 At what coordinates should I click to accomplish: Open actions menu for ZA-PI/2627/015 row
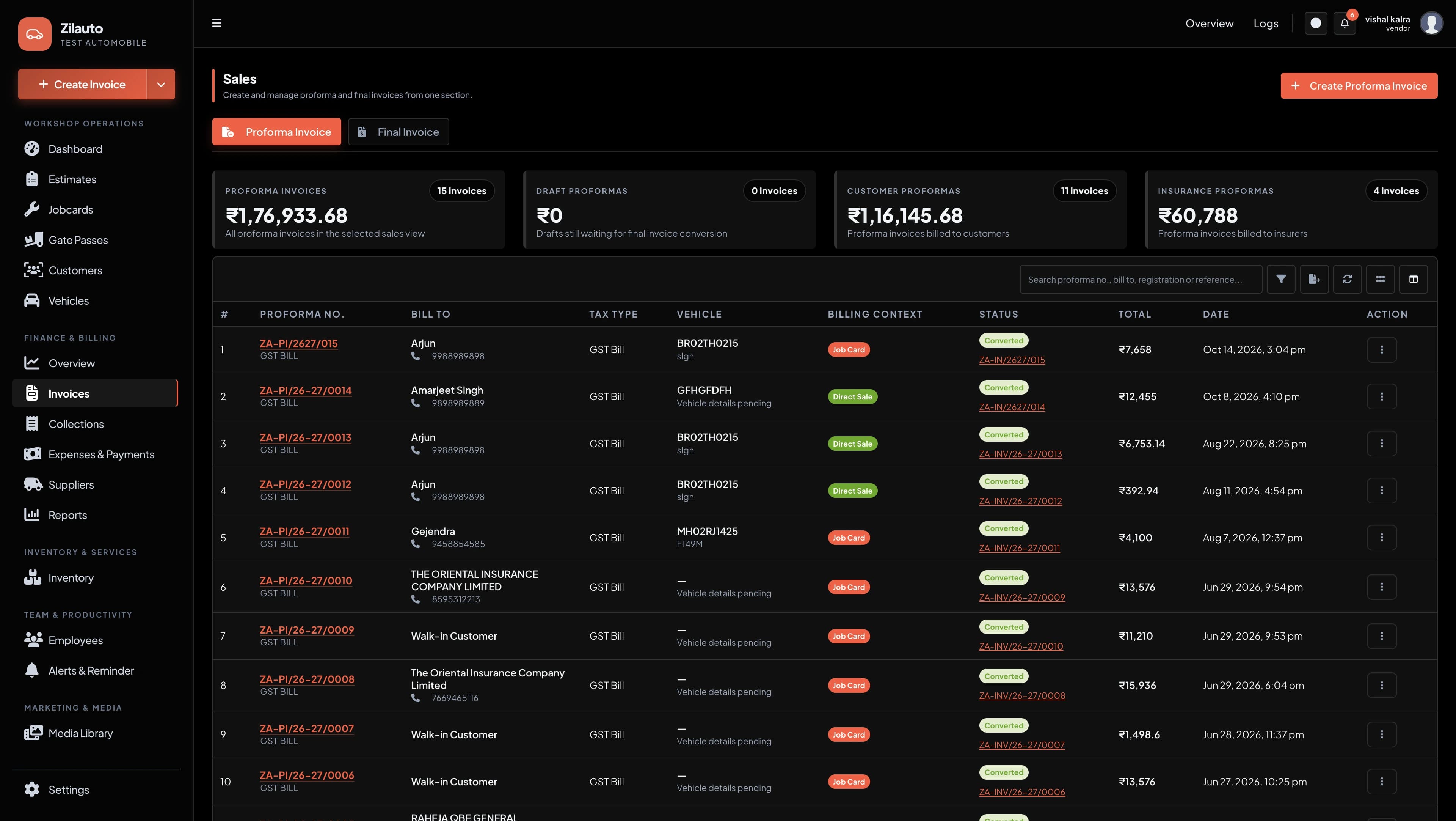click(x=1381, y=349)
